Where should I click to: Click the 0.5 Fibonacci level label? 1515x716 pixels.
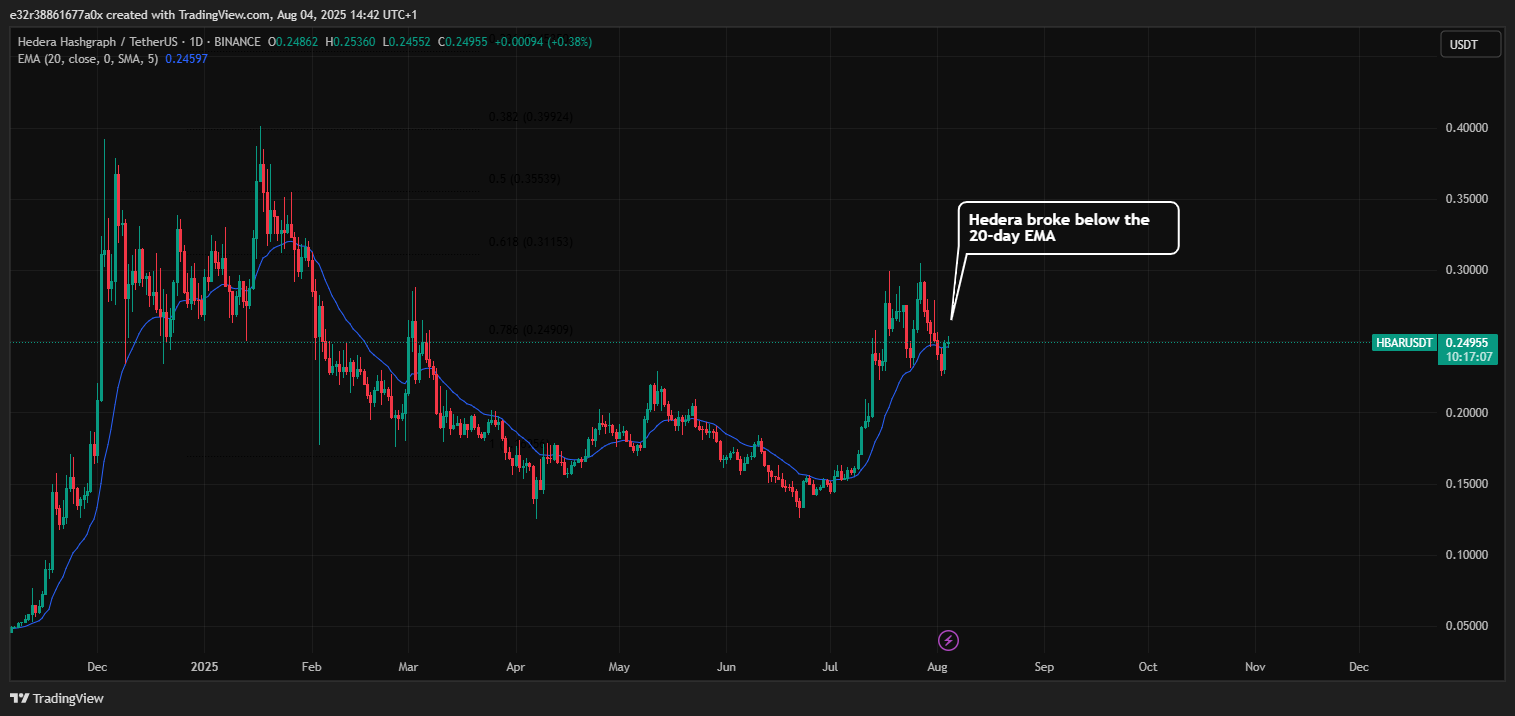[524, 179]
